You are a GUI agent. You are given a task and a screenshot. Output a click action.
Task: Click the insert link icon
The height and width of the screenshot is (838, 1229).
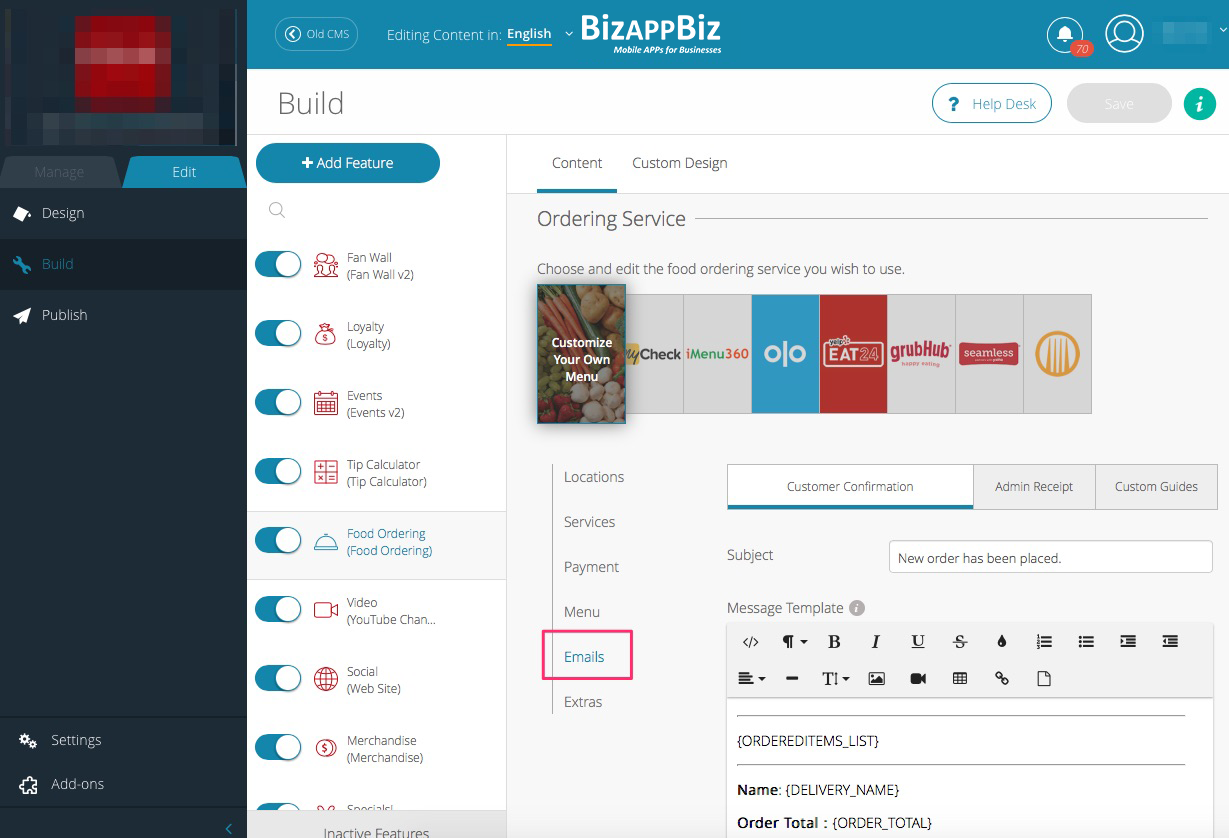click(x=1002, y=678)
